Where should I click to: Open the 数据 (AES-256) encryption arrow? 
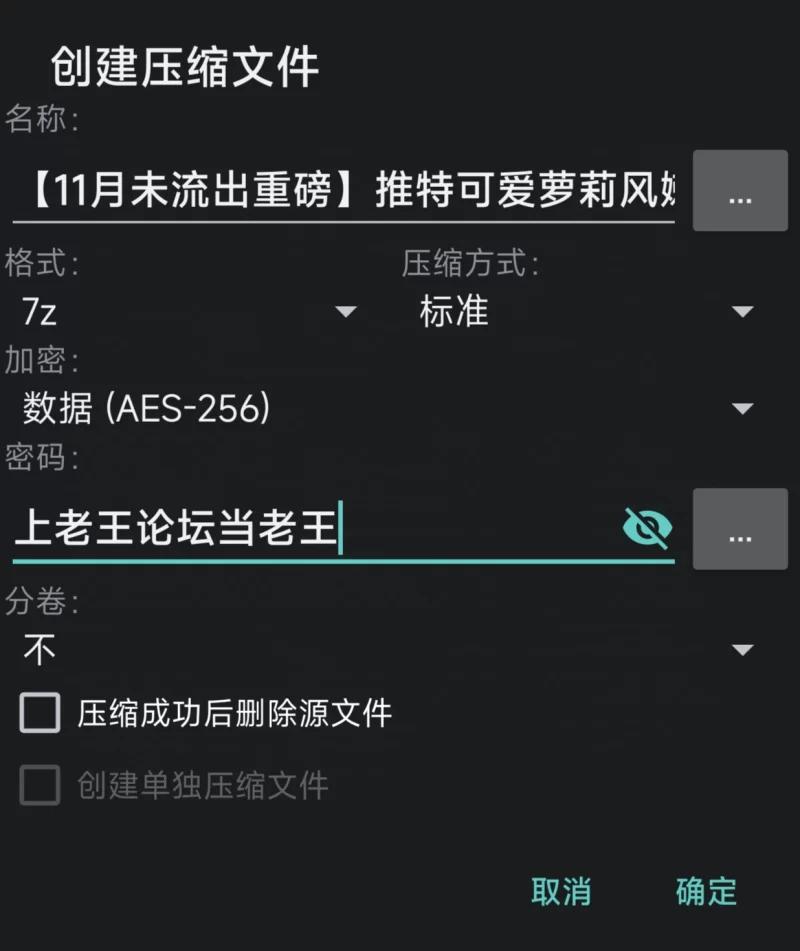click(742, 408)
